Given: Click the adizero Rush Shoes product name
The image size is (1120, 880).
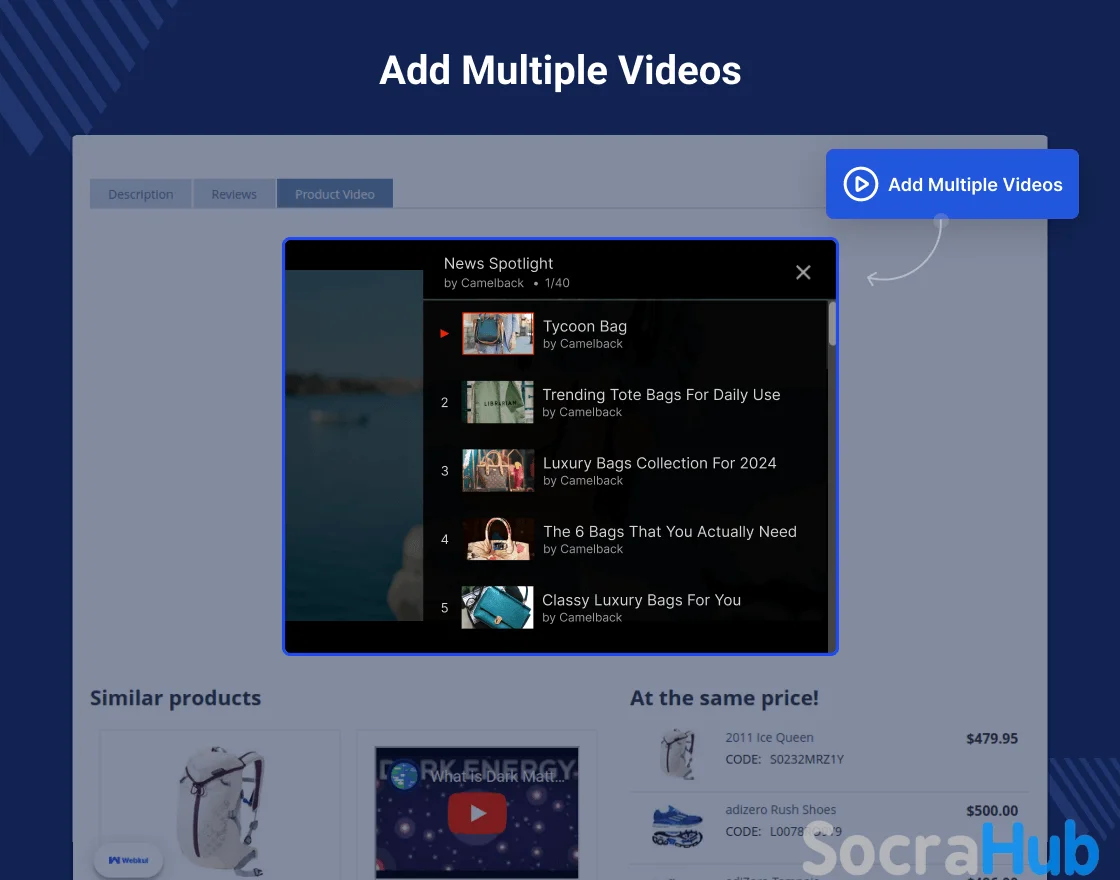Looking at the screenshot, I should [780, 810].
